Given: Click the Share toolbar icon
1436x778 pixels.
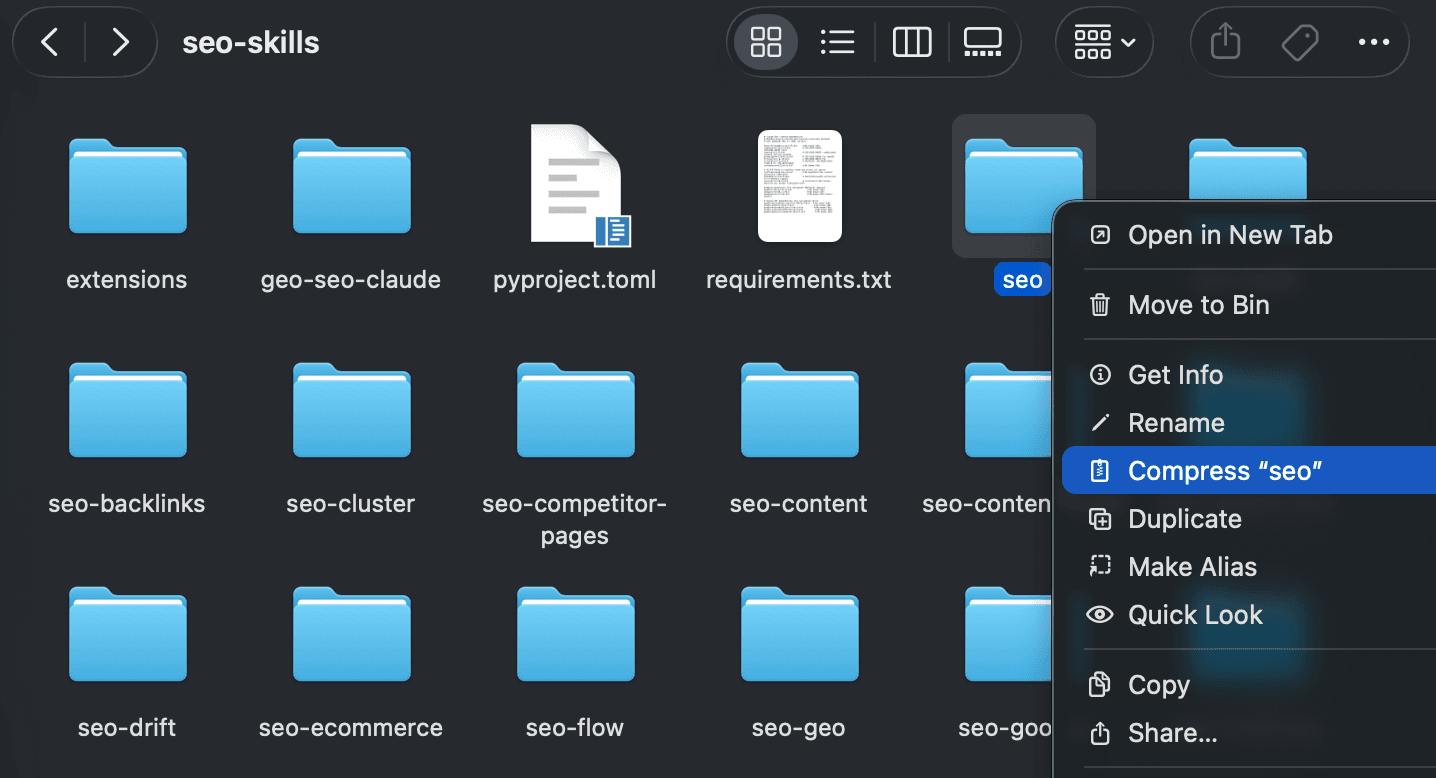Looking at the screenshot, I should point(1225,42).
